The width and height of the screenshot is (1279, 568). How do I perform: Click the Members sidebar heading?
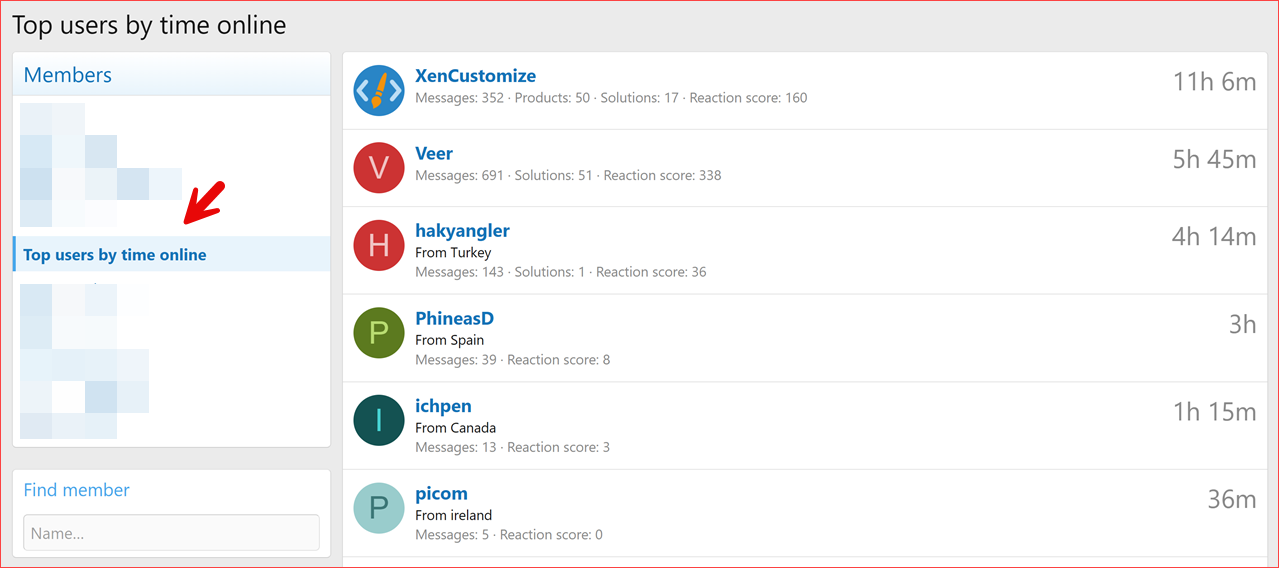(x=68, y=75)
